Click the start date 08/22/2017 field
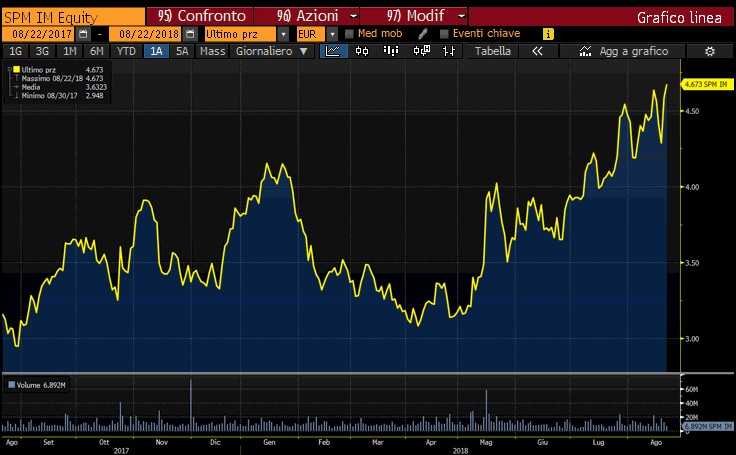The width and height of the screenshot is (736, 455). pyautogui.click(x=38, y=34)
